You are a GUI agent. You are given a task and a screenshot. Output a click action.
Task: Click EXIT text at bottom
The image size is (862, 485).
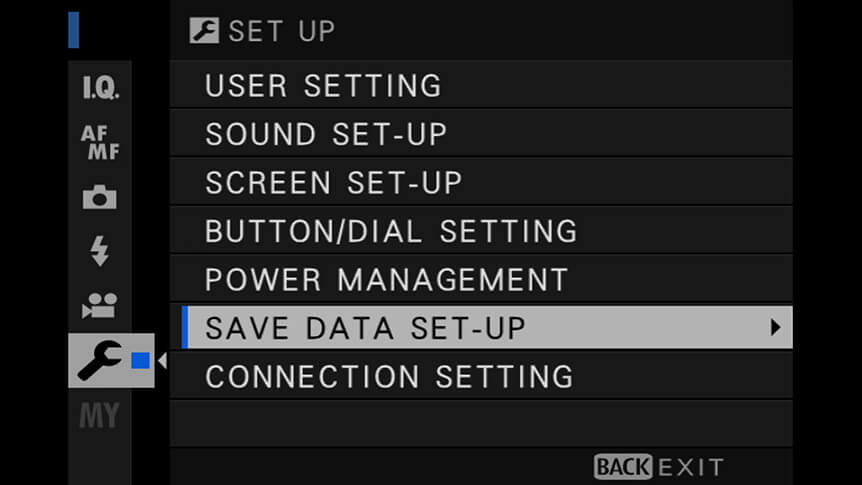pyautogui.click(x=691, y=468)
